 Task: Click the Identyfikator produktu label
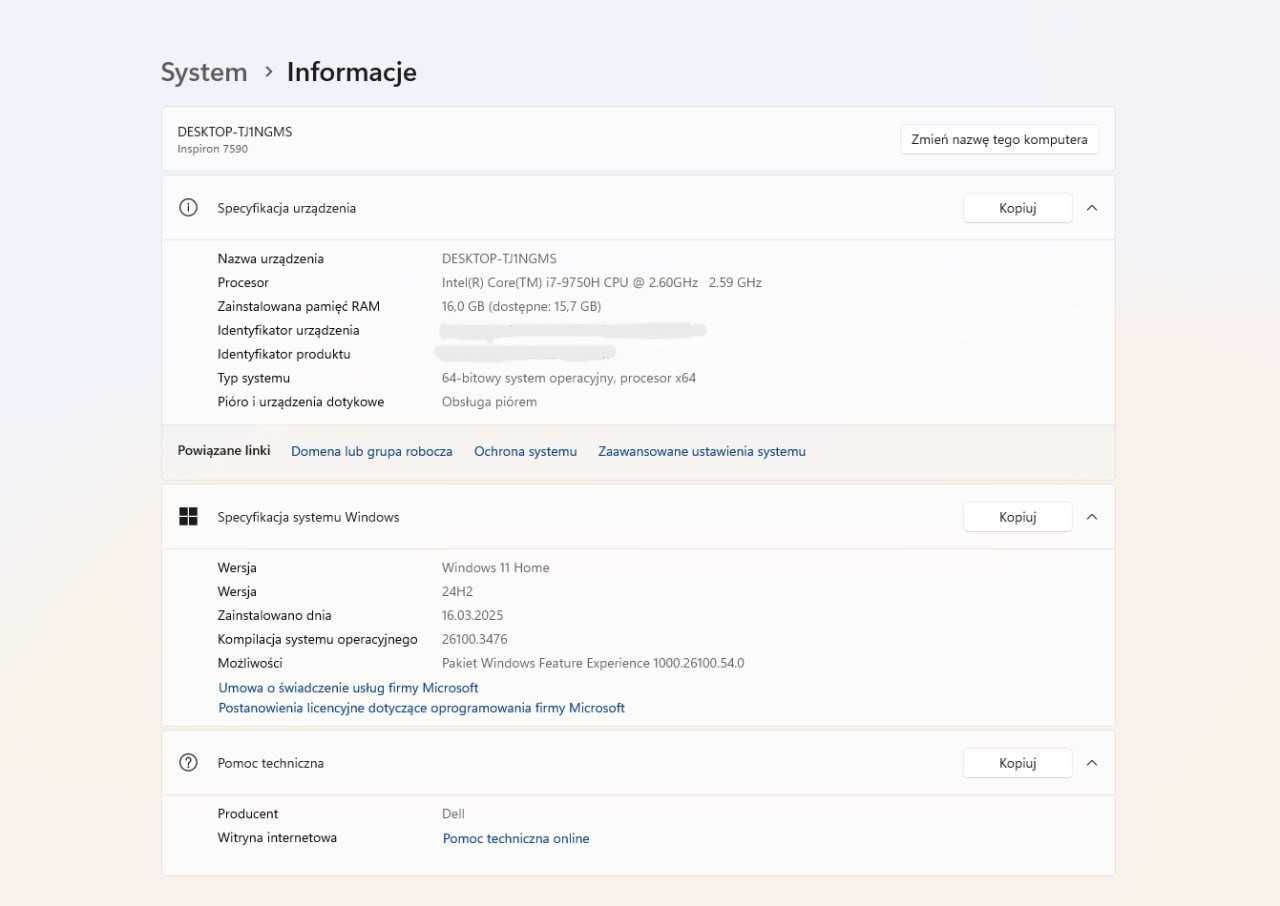click(x=284, y=355)
